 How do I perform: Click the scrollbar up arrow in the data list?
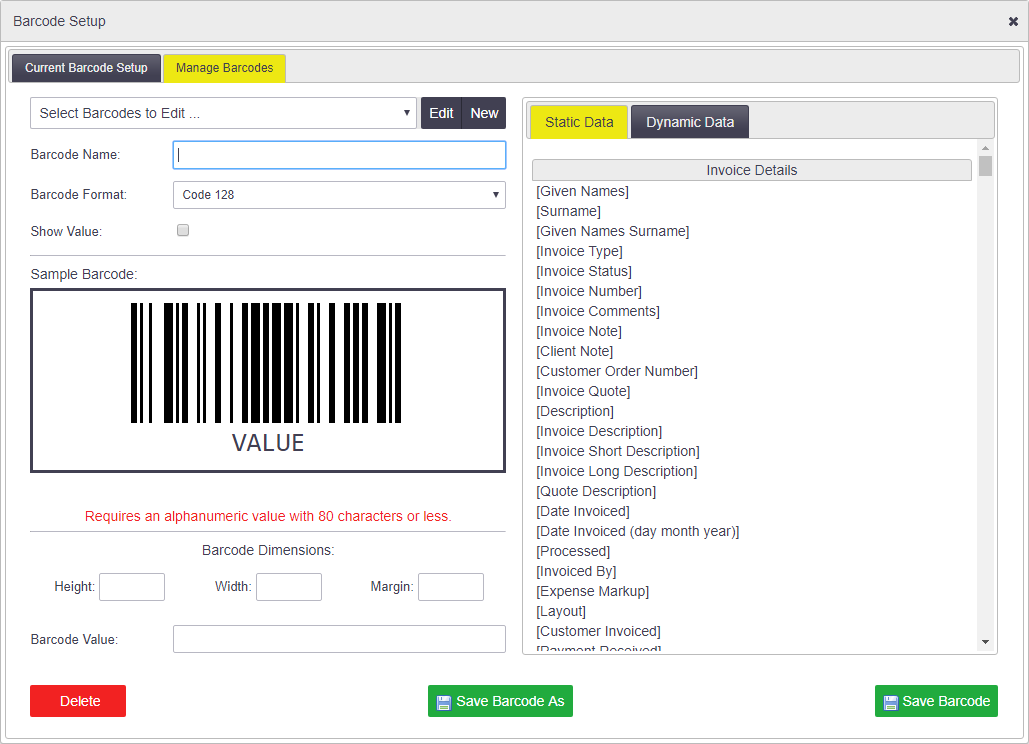coord(985,148)
